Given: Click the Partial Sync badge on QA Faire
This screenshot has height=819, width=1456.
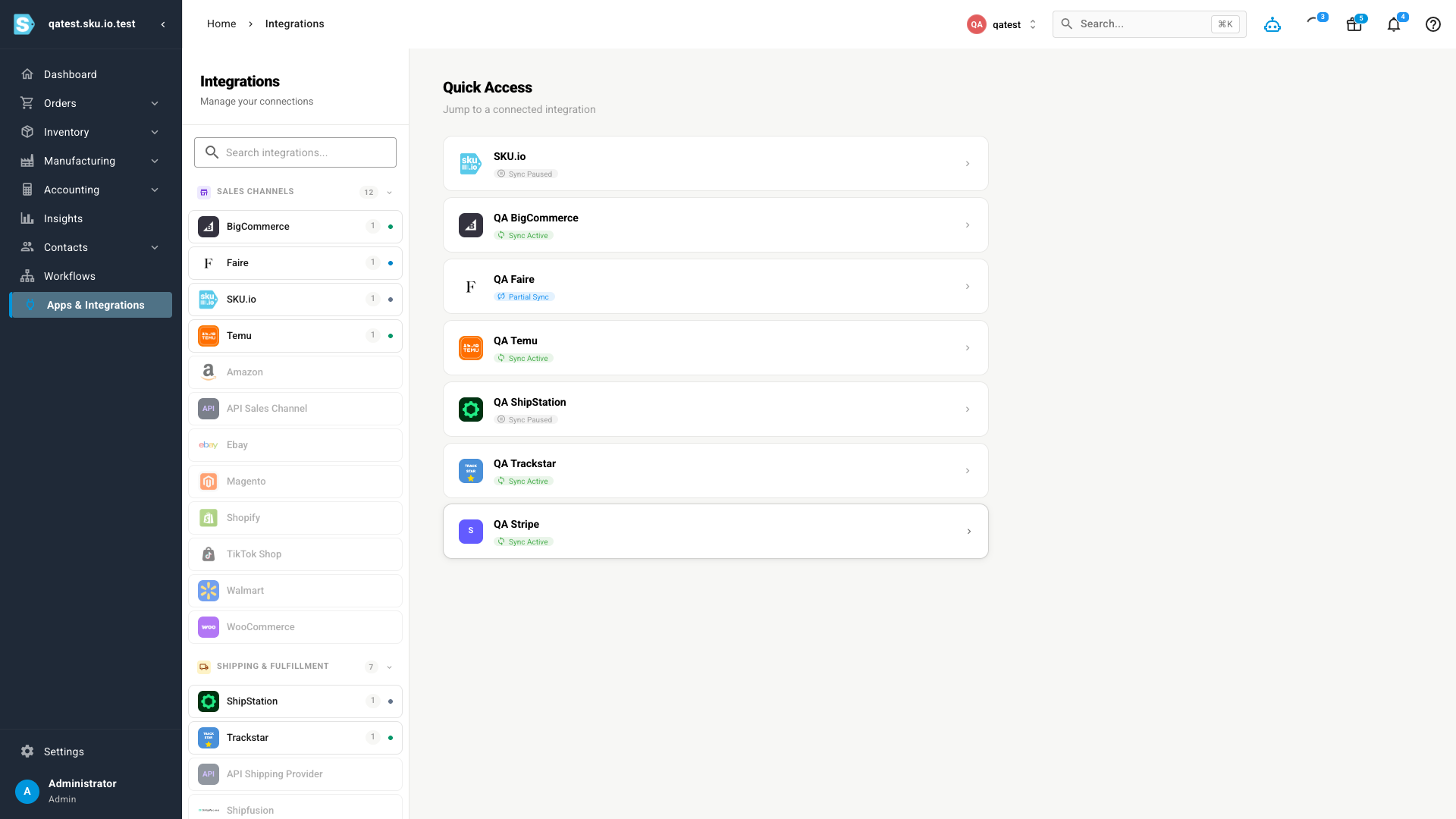Looking at the screenshot, I should coord(524,297).
